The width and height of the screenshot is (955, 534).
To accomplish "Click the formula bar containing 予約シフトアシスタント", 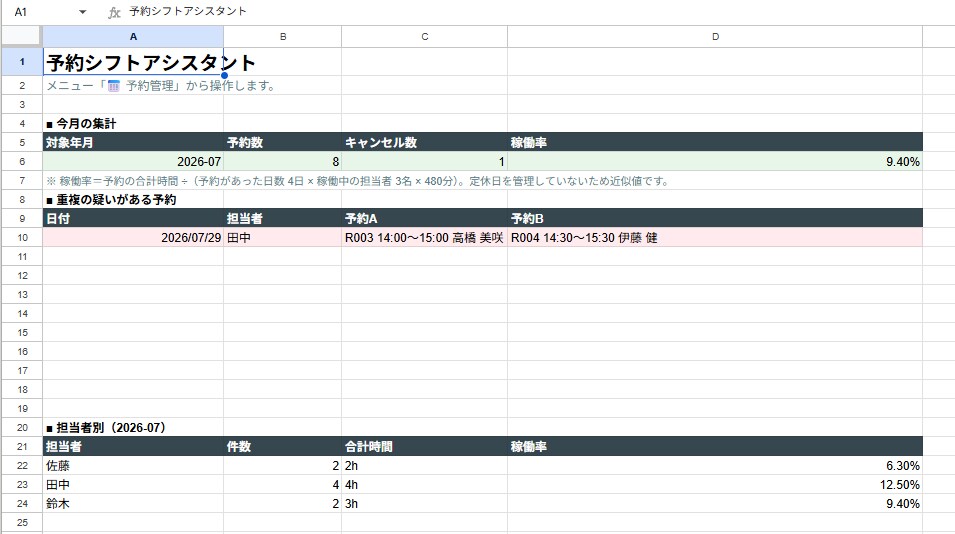I will click(539, 12).
